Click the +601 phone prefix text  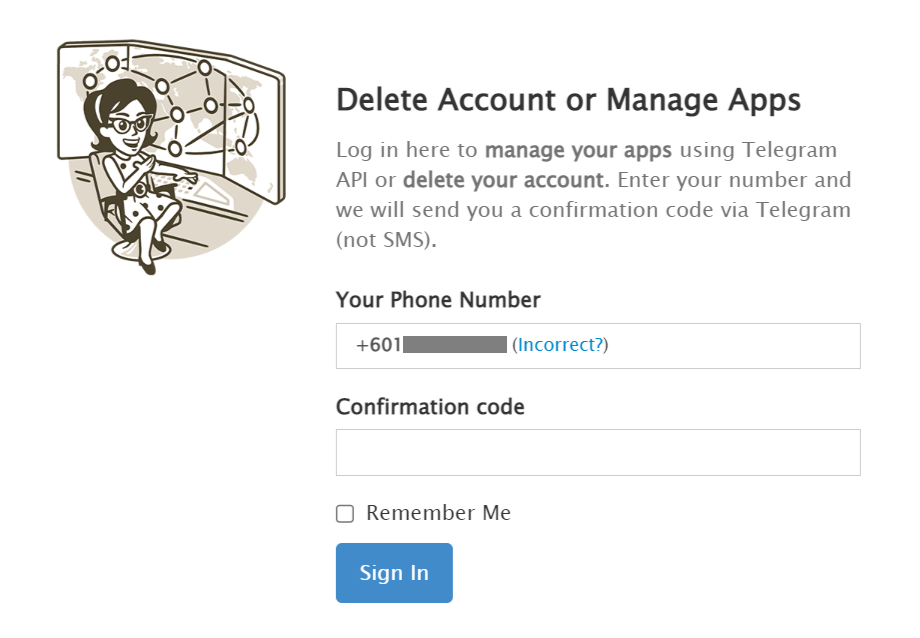pos(378,345)
